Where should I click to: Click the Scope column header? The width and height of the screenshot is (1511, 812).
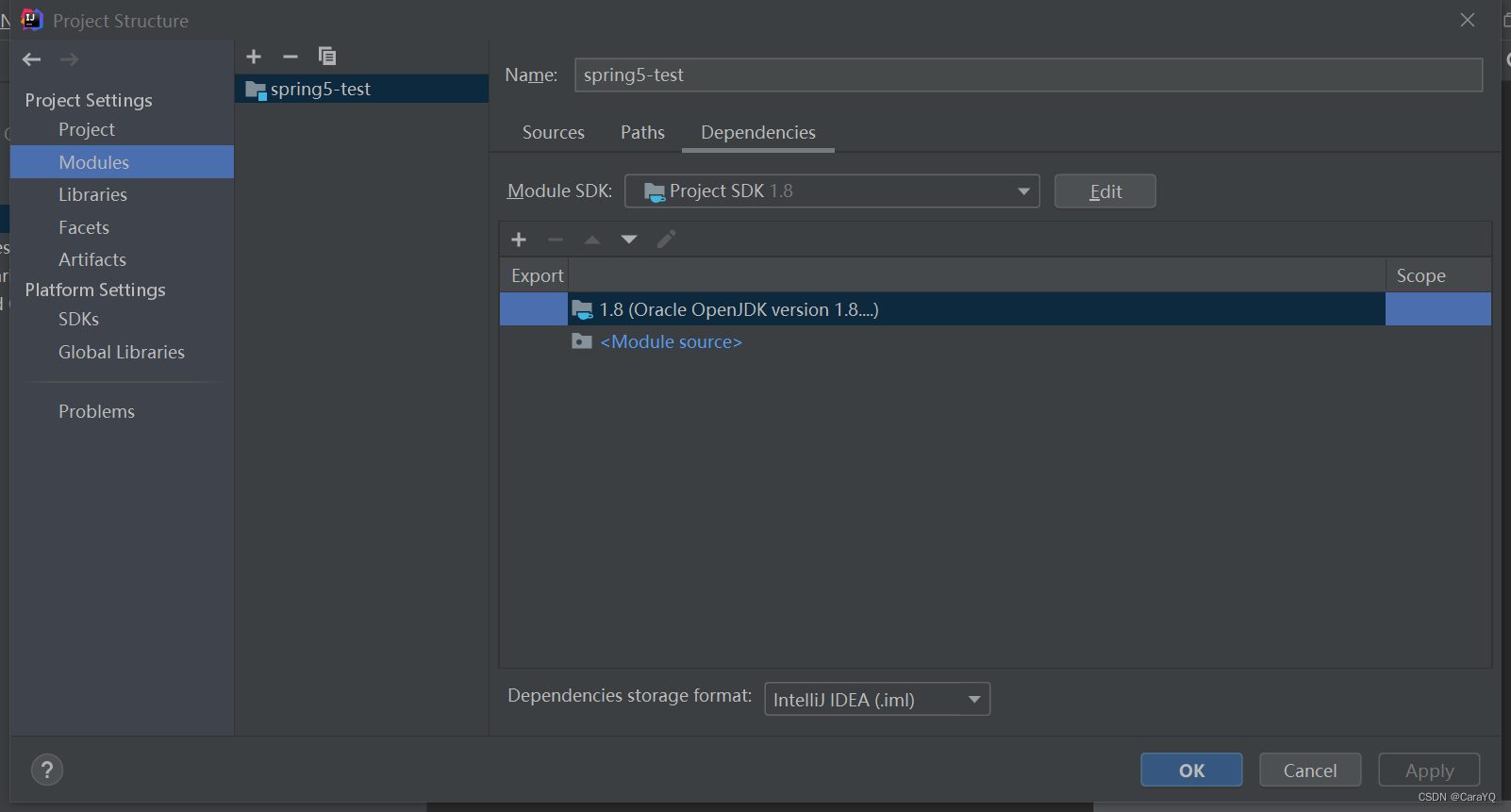(x=1438, y=275)
